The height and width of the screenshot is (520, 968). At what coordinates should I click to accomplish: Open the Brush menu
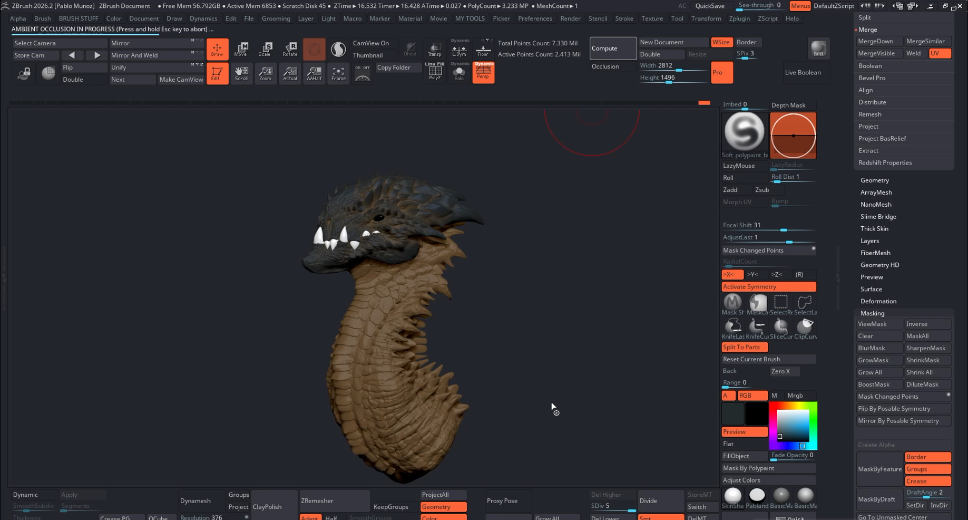click(x=43, y=19)
